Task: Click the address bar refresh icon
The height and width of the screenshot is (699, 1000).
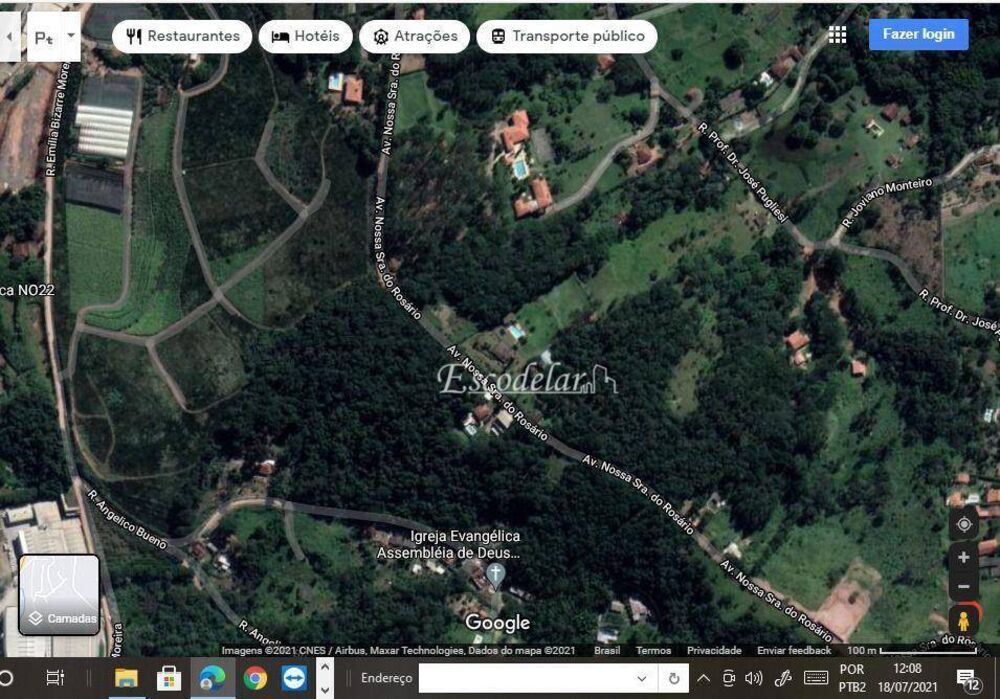Action: [673, 679]
